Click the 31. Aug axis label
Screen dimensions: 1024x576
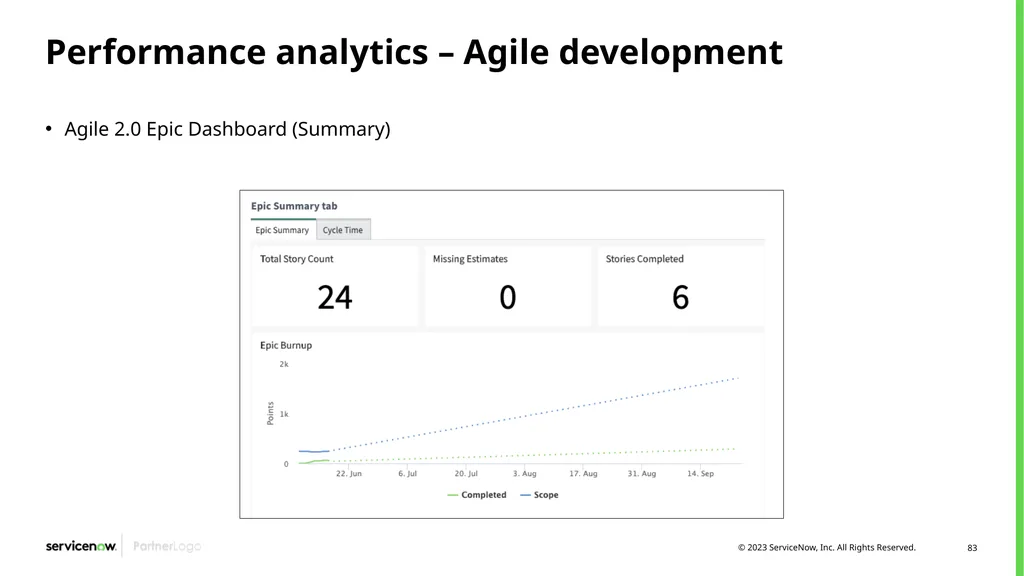642,473
